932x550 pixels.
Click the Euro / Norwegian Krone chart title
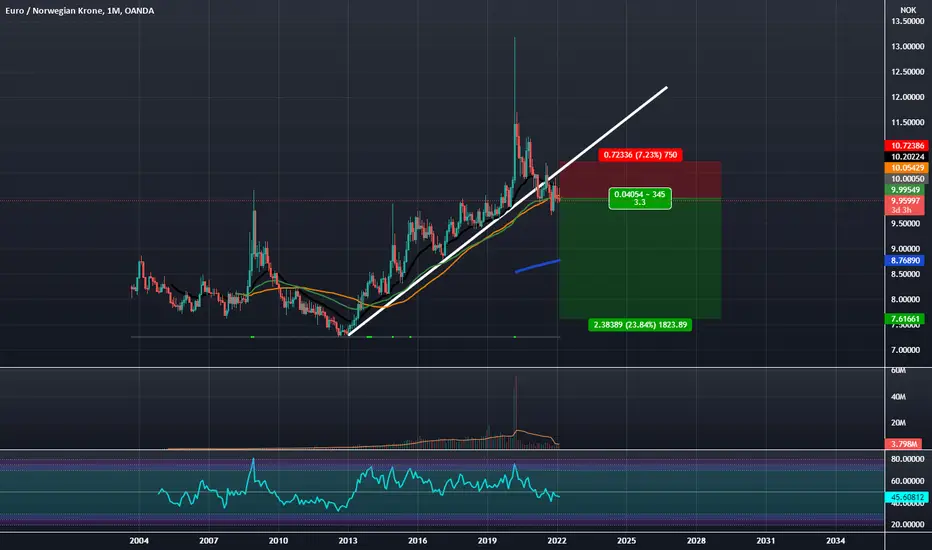click(x=80, y=11)
